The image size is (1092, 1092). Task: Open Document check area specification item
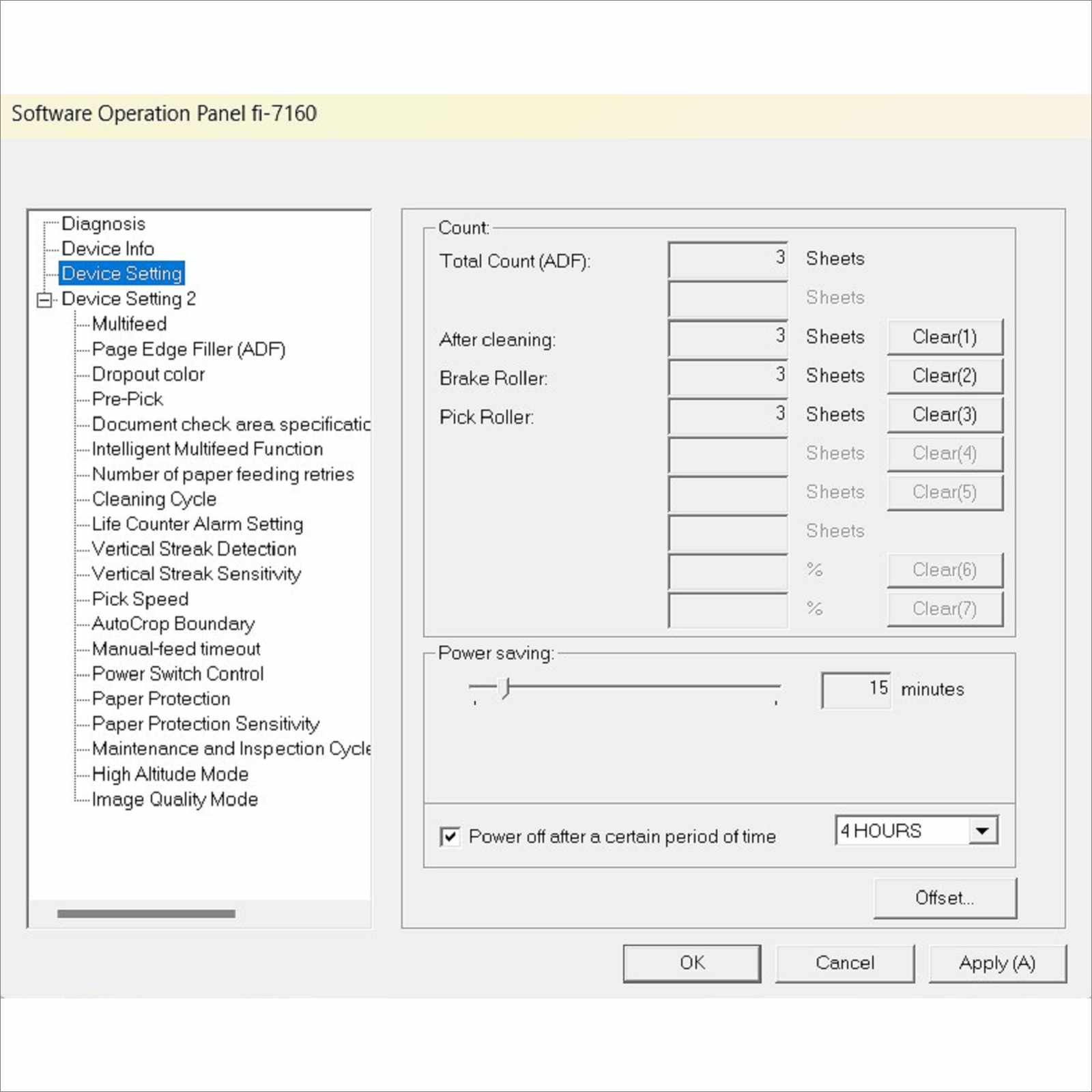pos(231,424)
